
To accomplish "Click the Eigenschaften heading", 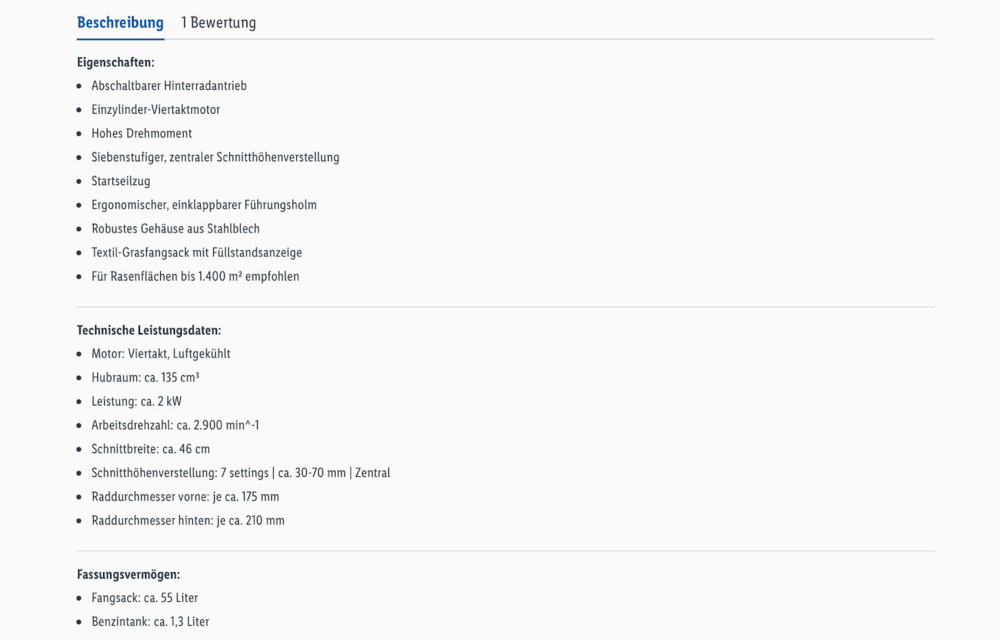I will (x=115, y=62).
